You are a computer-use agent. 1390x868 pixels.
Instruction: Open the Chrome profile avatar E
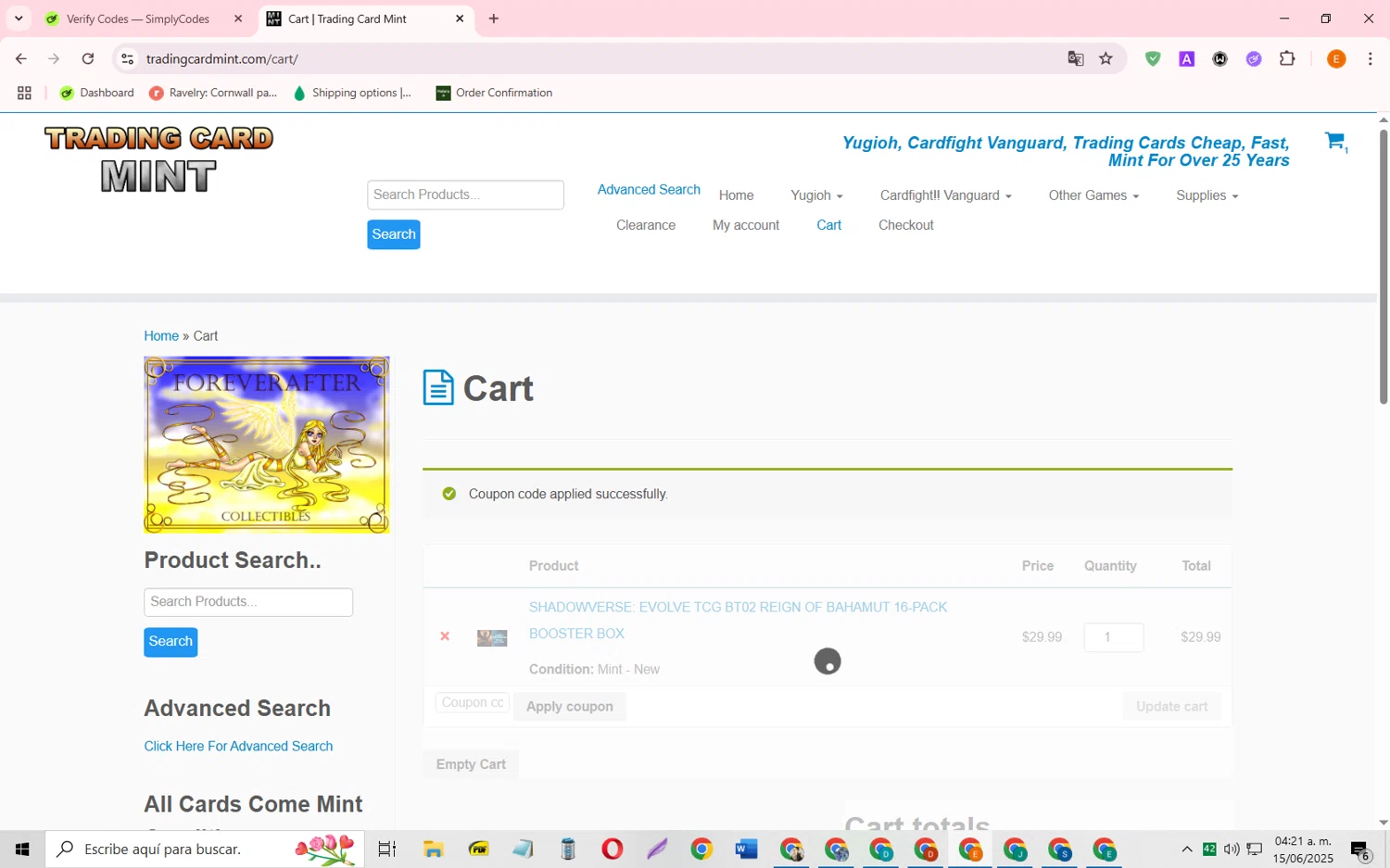pyautogui.click(x=1336, y=58)
